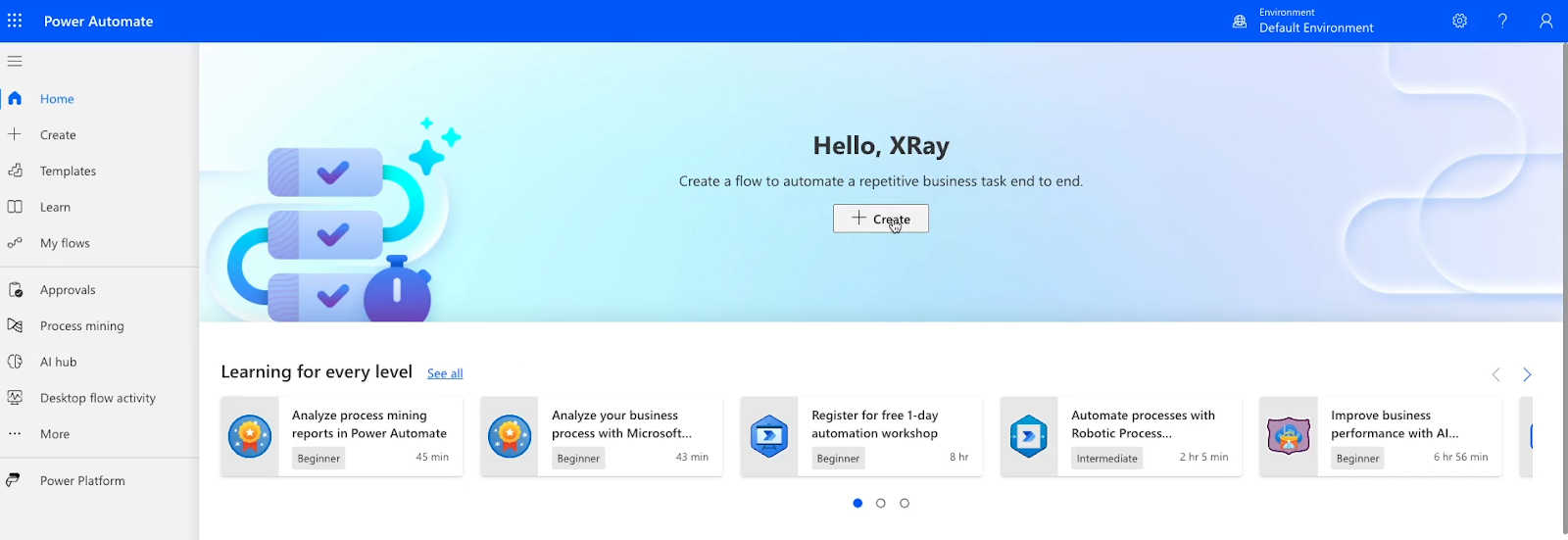Click the 6 hr 56 min duration text

click(x=1460, y=457)
